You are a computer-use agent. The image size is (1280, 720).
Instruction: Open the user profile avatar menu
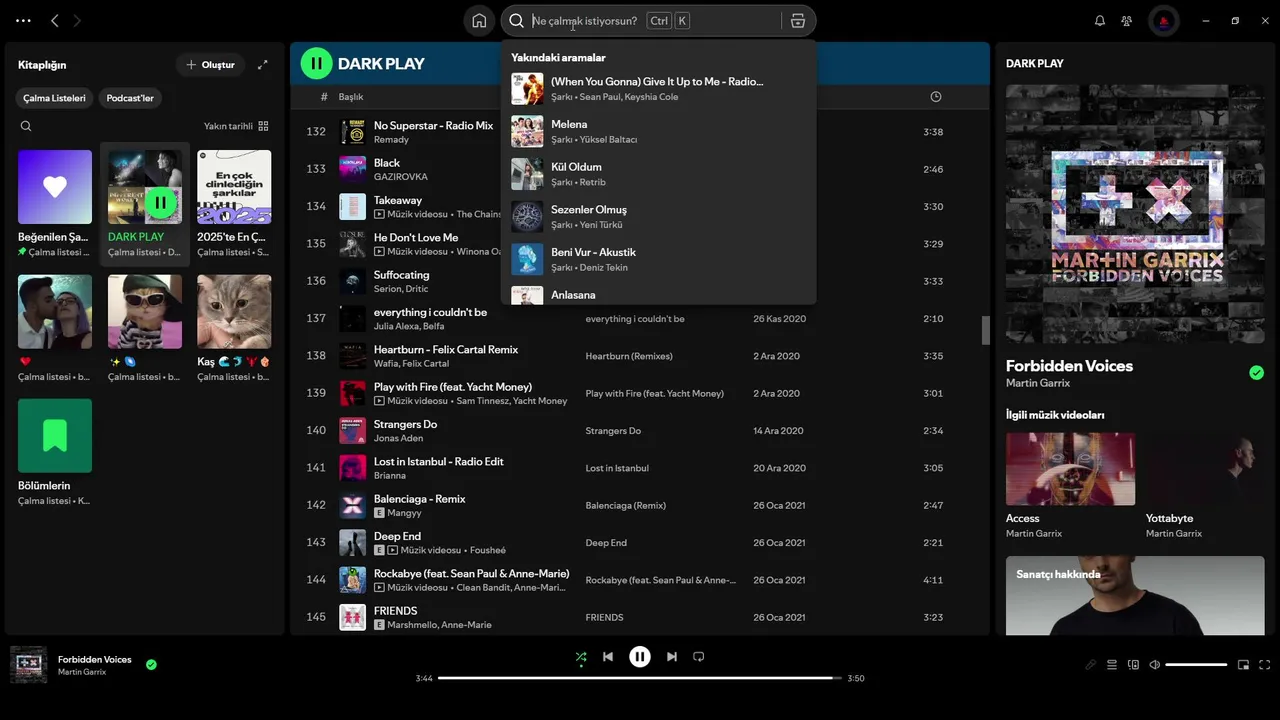(x=1164, y=20)
